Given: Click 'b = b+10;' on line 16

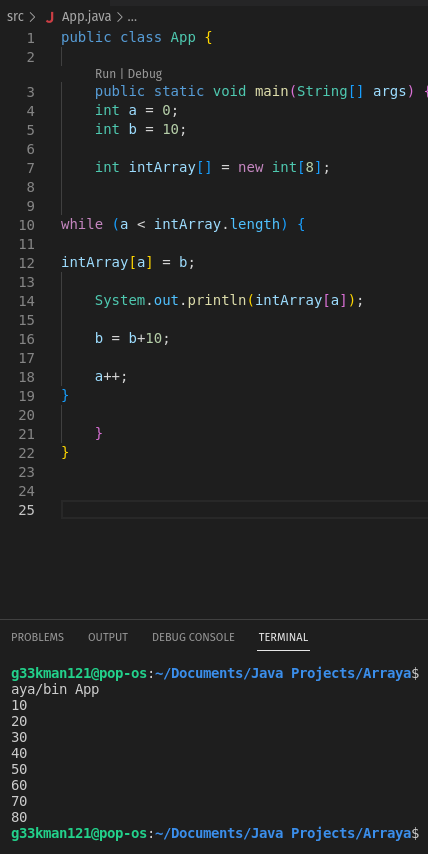Looking at the screenshot, I should pyautogui.click(x=132, y=338).
